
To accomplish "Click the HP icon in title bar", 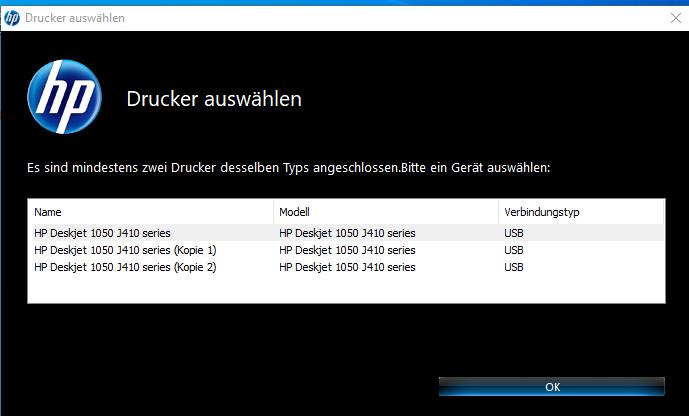I will coord(11,18).
